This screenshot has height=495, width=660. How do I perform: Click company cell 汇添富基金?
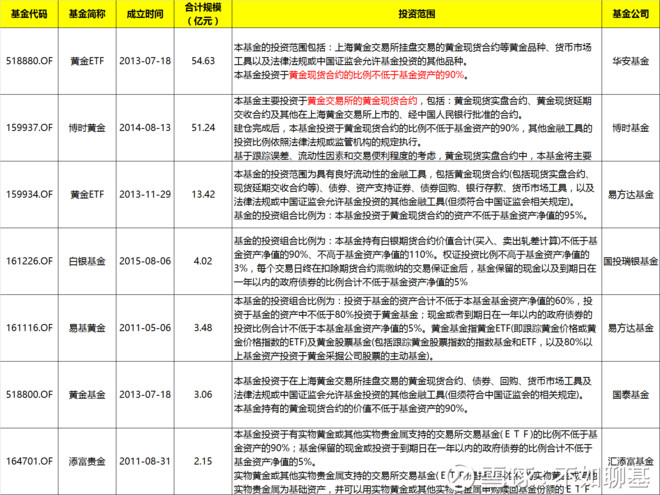[x=631, y=461]
